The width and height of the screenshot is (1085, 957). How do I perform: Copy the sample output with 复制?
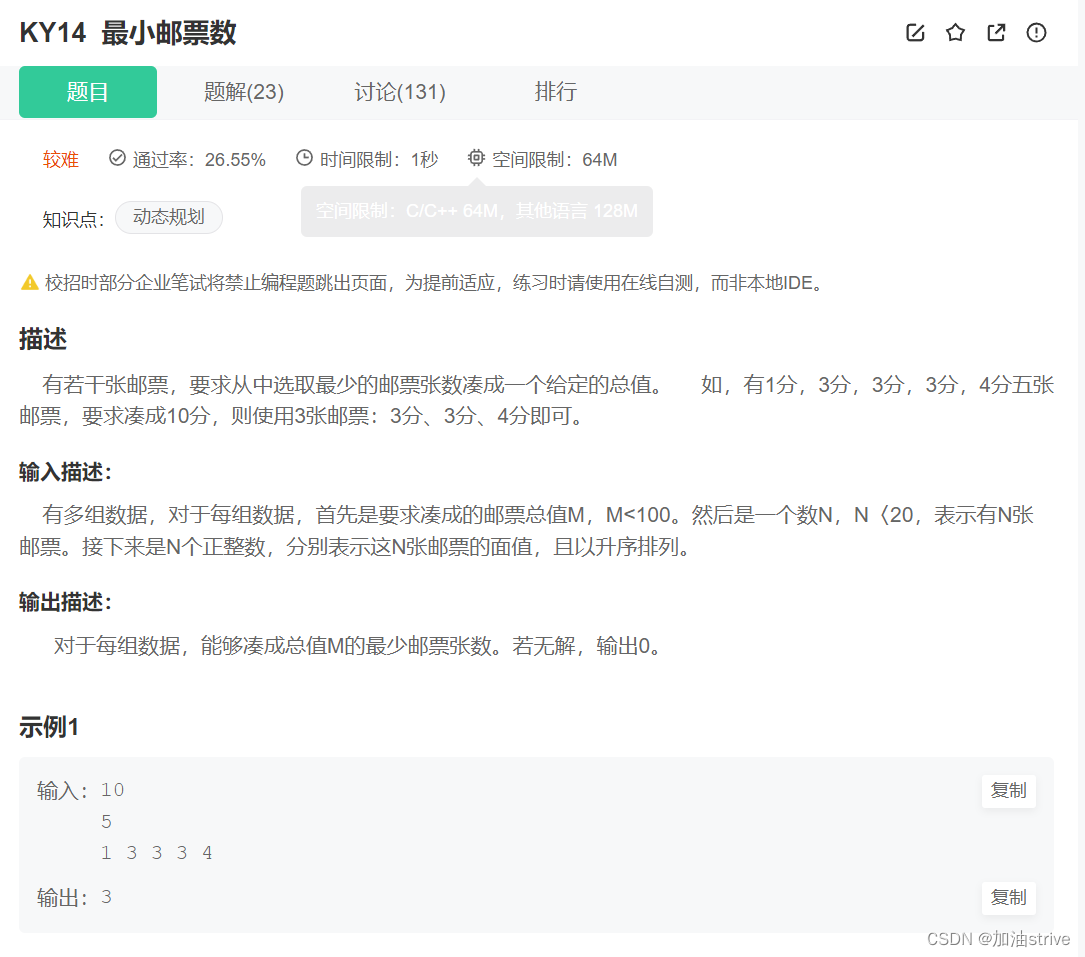click(1008, 897)
